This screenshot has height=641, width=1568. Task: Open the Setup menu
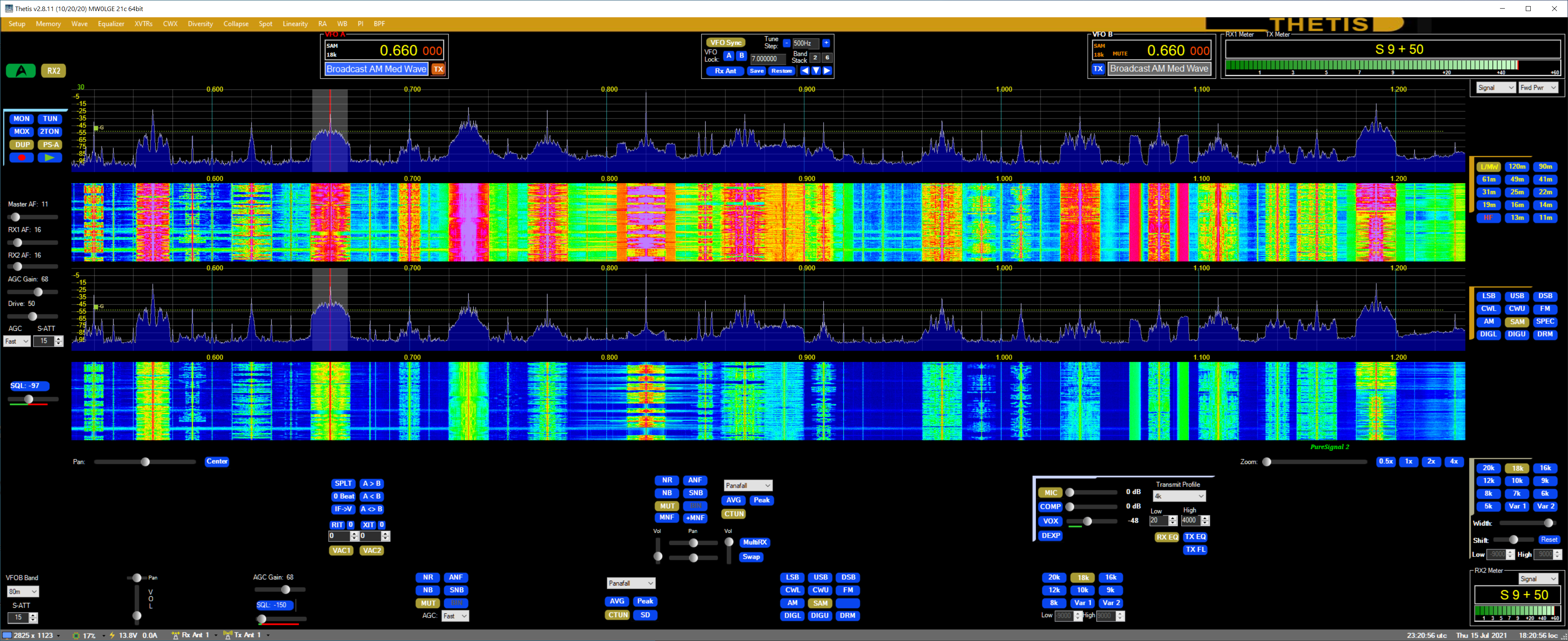[x=17, y=24]
